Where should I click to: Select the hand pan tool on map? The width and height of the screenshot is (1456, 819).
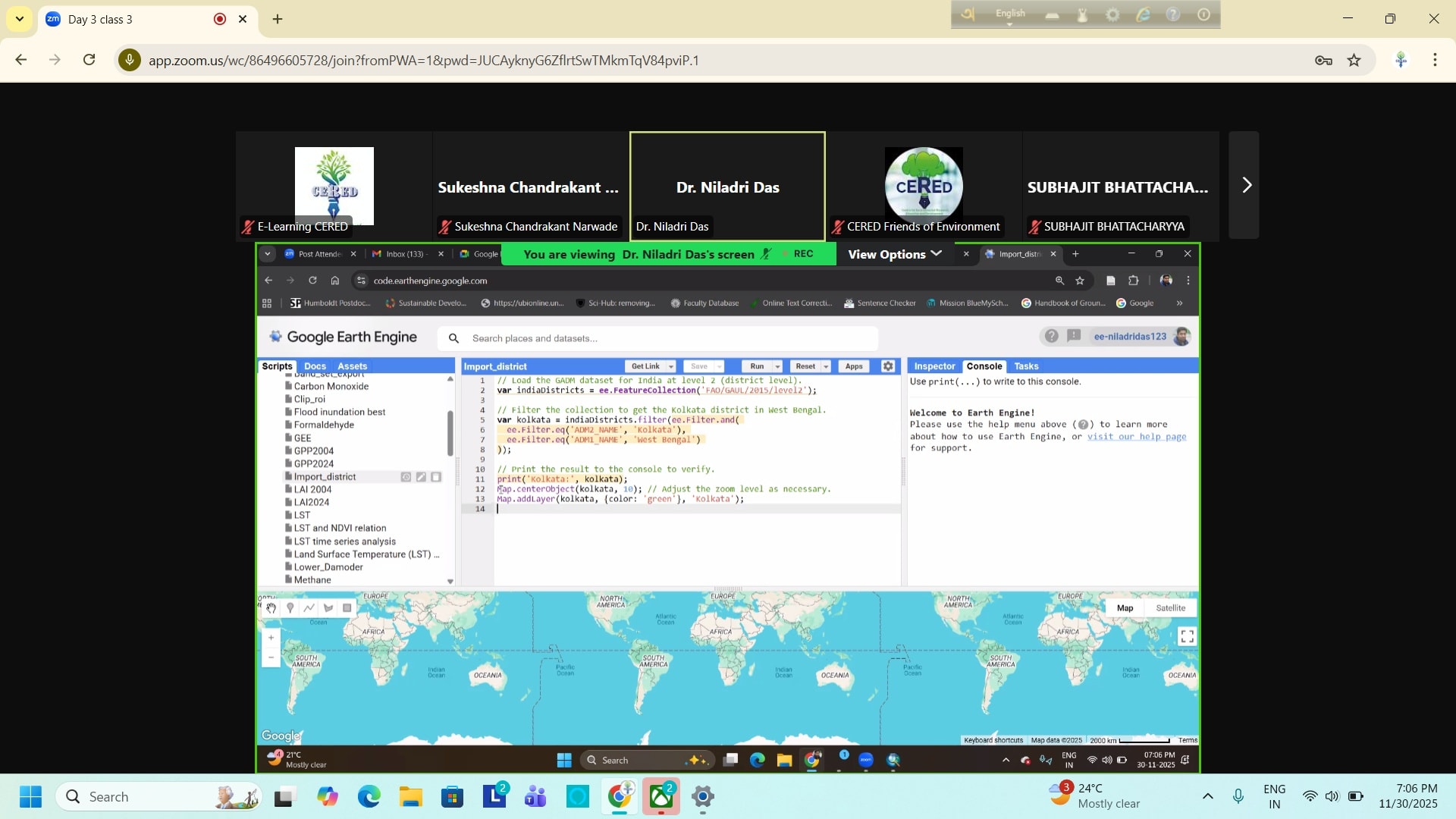[x=271, y=608]
